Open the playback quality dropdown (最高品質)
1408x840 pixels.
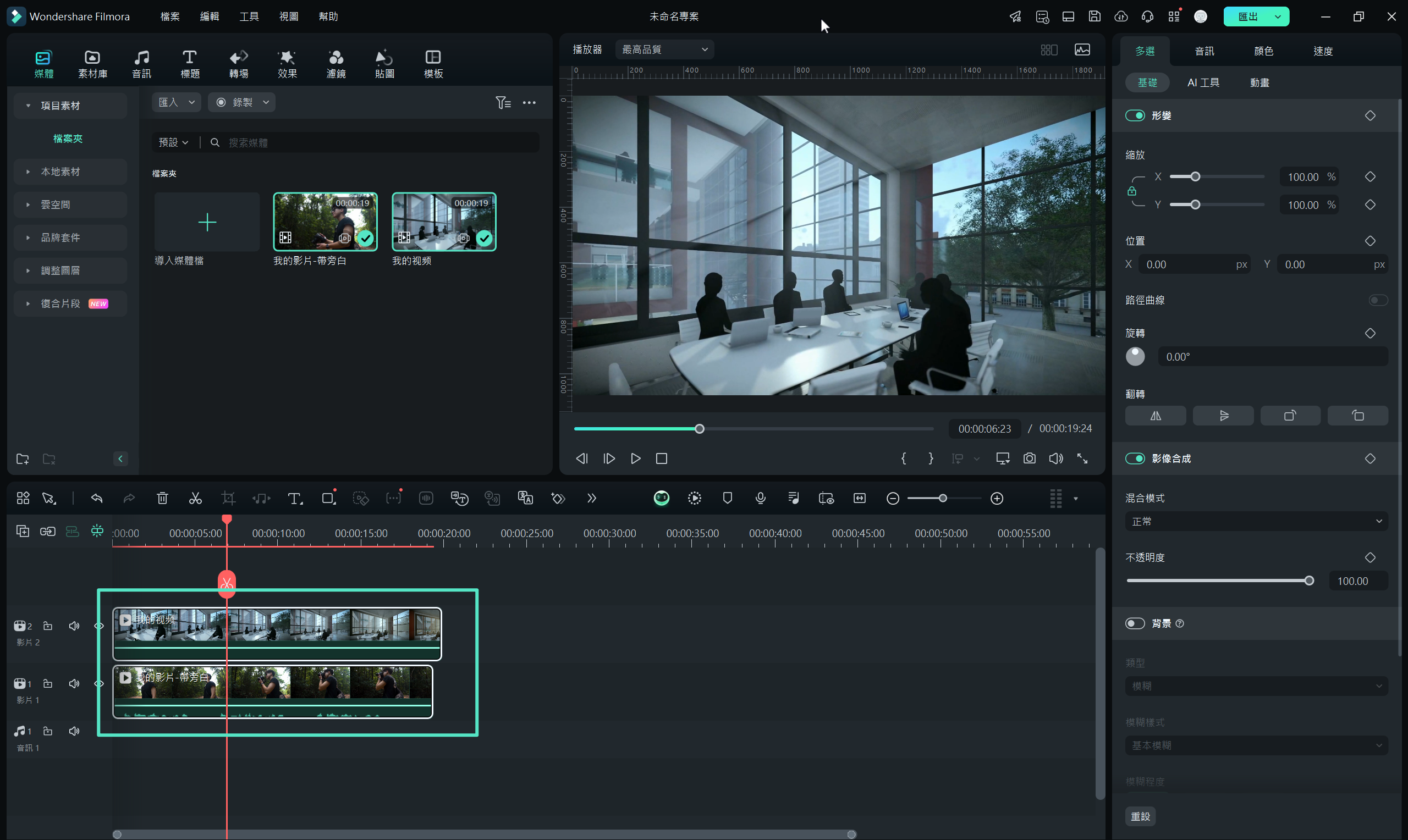tap(664, 50)
